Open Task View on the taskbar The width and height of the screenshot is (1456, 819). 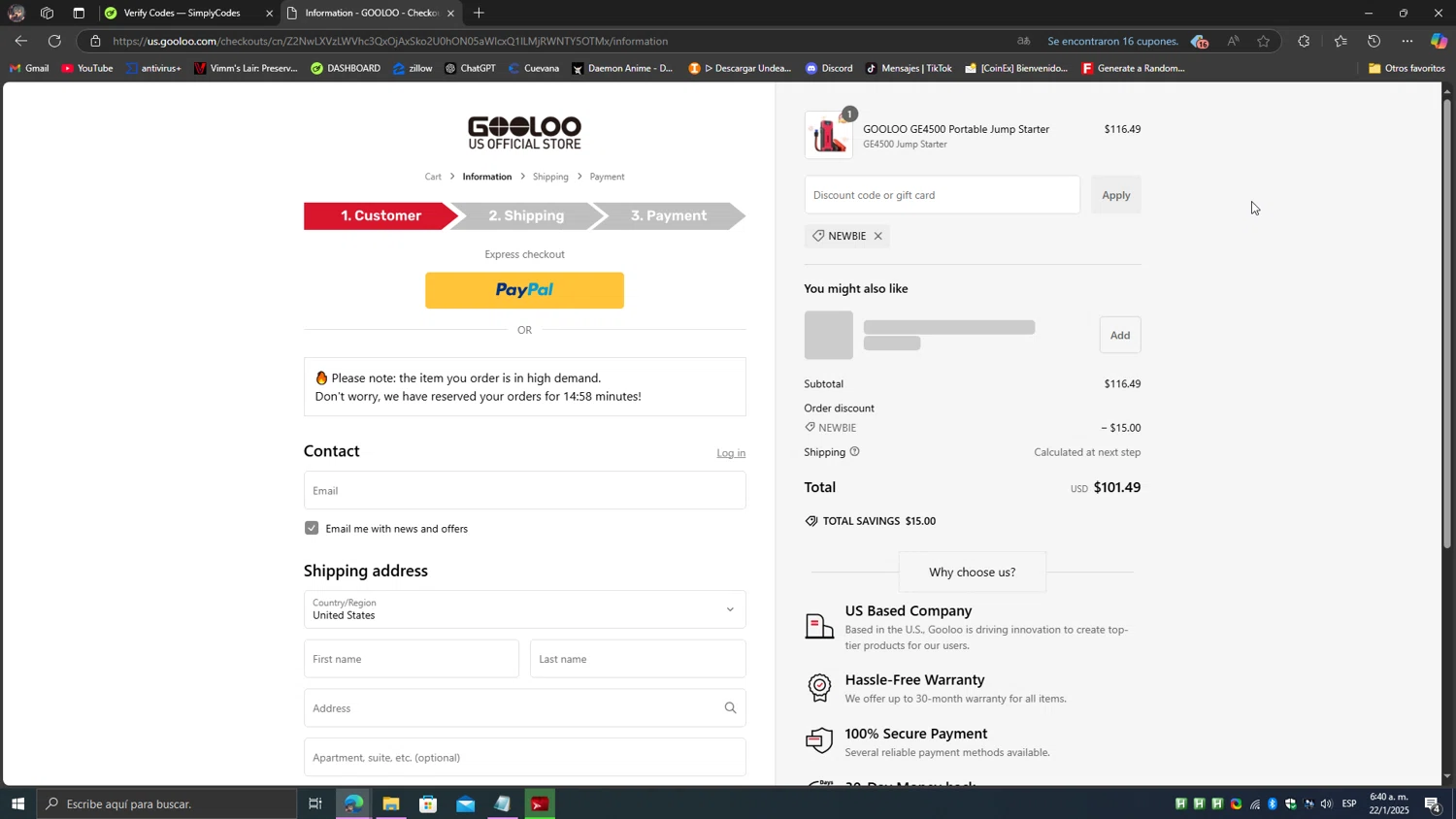pyautogui.click(x=314, y=803)
